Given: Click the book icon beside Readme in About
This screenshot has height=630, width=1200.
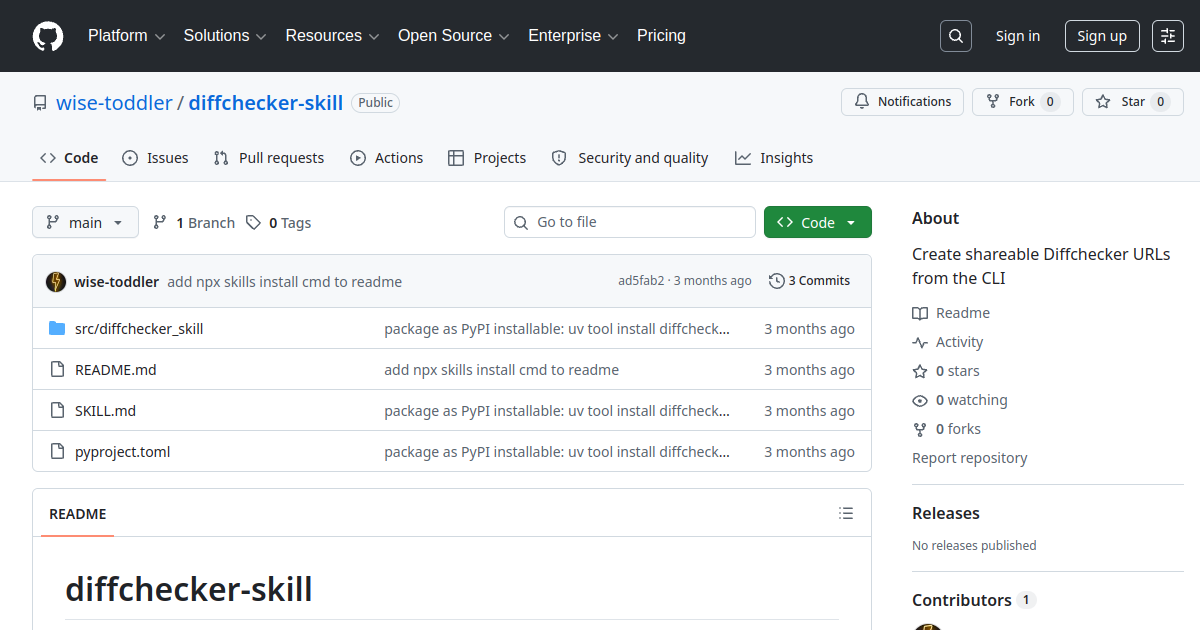Looking at the screenshot, I should (x=920, y=313).
